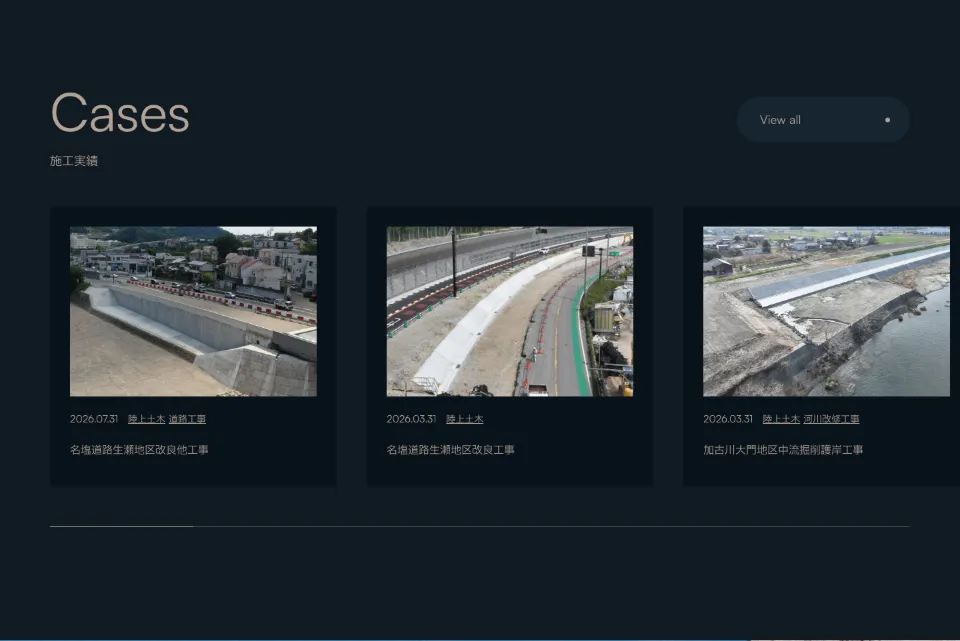Open the View all cases button

[823, 120]
